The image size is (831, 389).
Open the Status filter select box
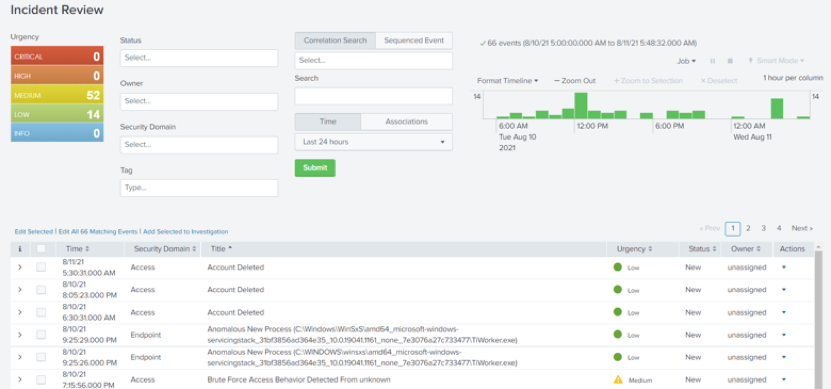pos(199,58)
